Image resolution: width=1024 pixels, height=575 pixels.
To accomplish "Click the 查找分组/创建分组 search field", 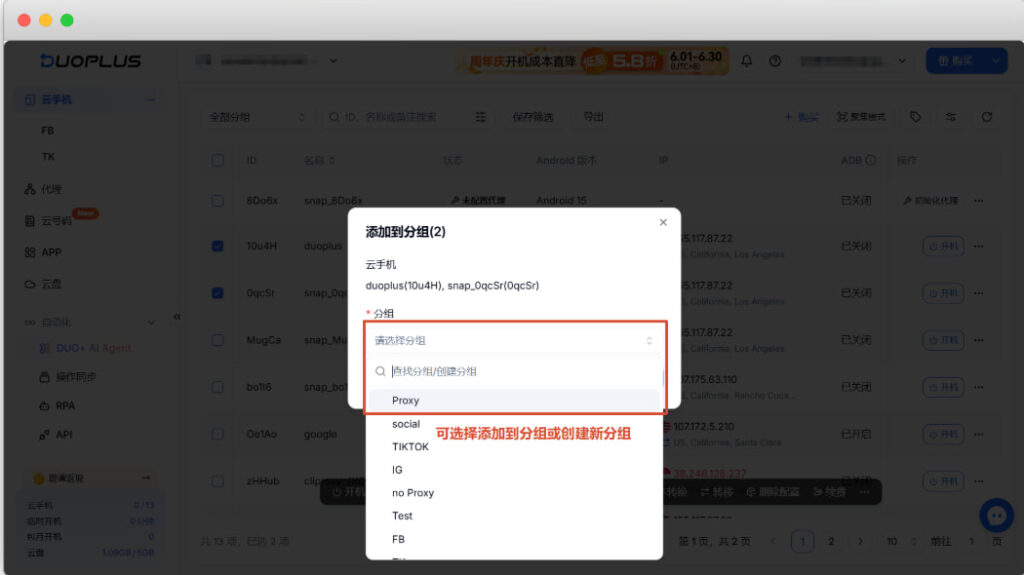I will point(515,371).
